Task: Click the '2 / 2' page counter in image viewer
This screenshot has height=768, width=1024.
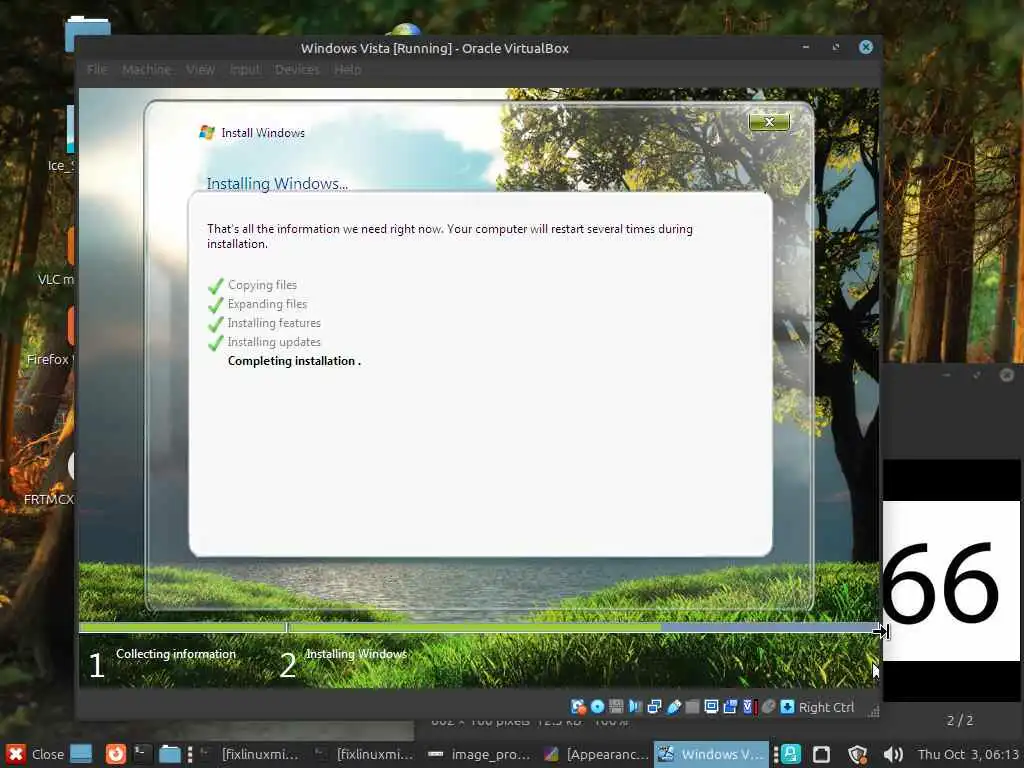Action: pyautogui.click(x=959, y=720)
